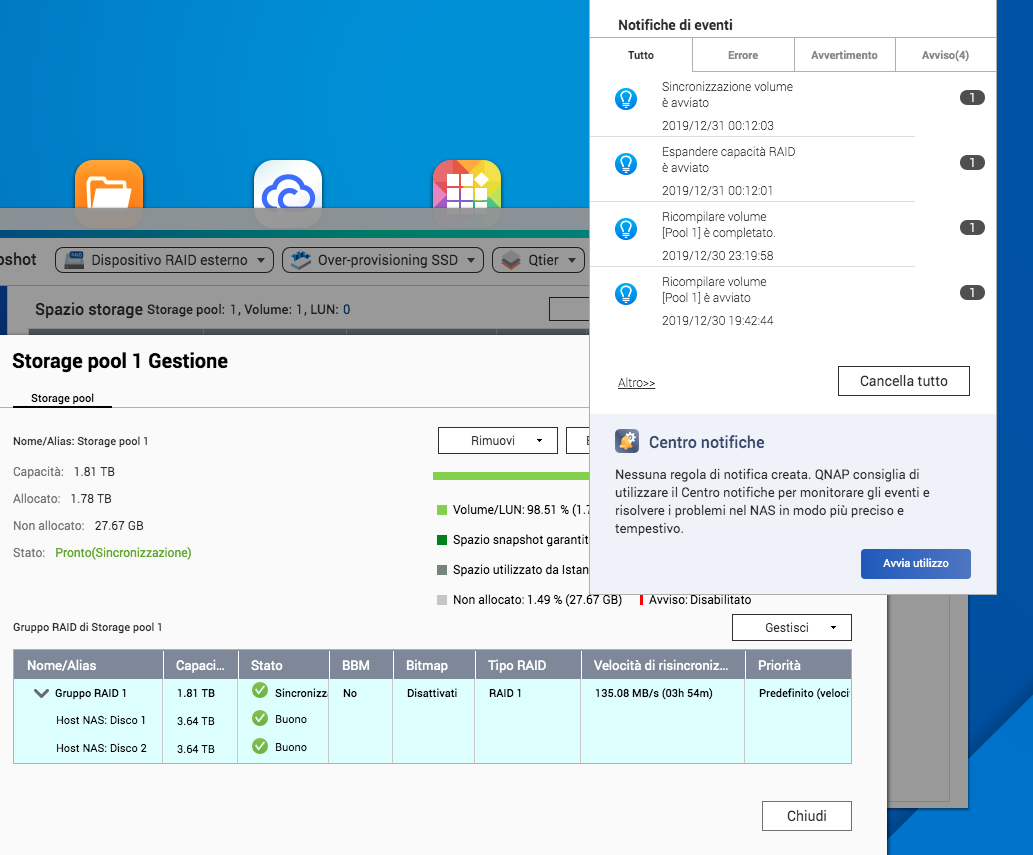
Task: Open the Over-provisioning SSD dropdown
Action: click(x=383, y=261)
